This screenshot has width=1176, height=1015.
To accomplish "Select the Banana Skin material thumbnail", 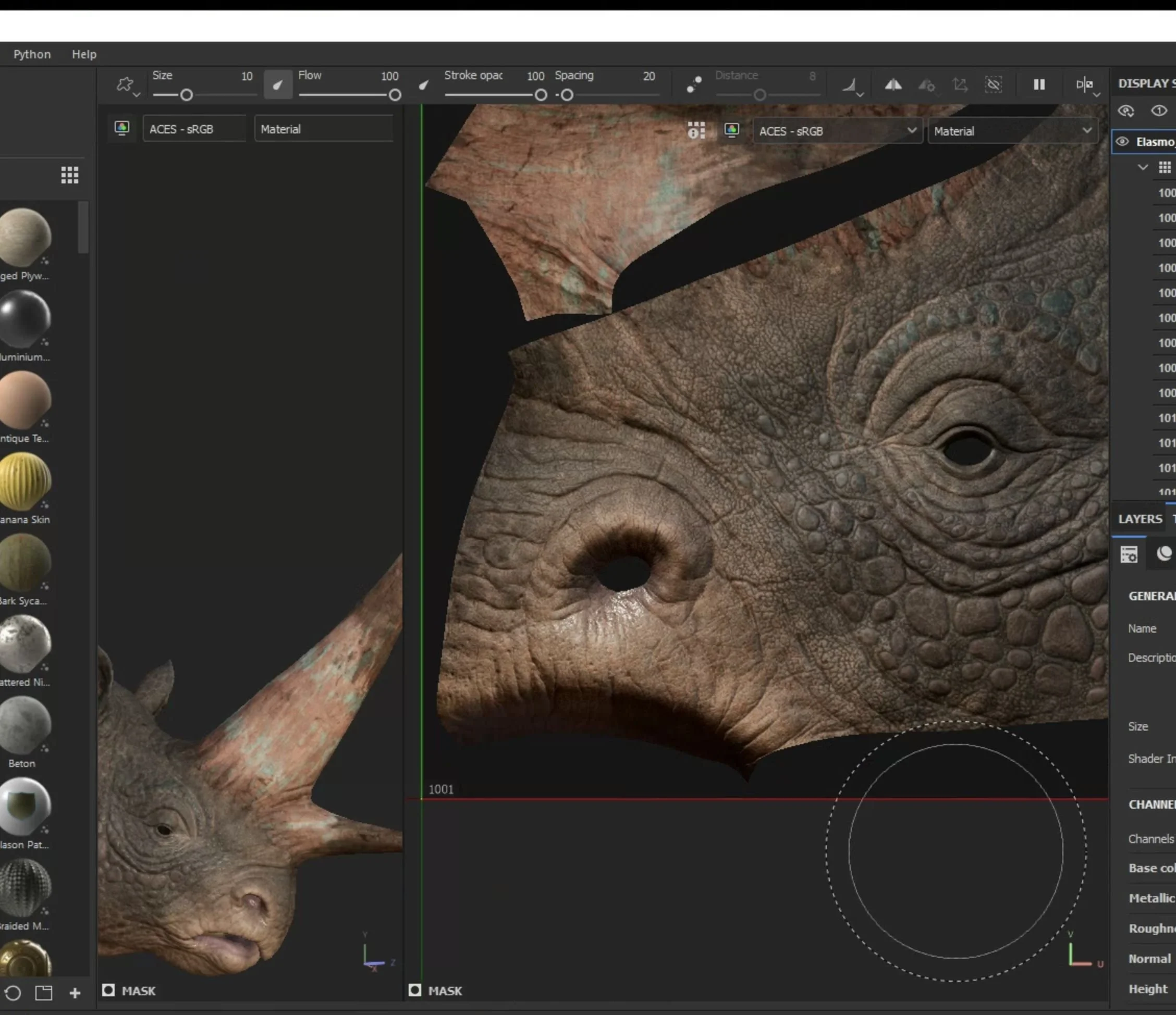I will (x=25, y=481).
